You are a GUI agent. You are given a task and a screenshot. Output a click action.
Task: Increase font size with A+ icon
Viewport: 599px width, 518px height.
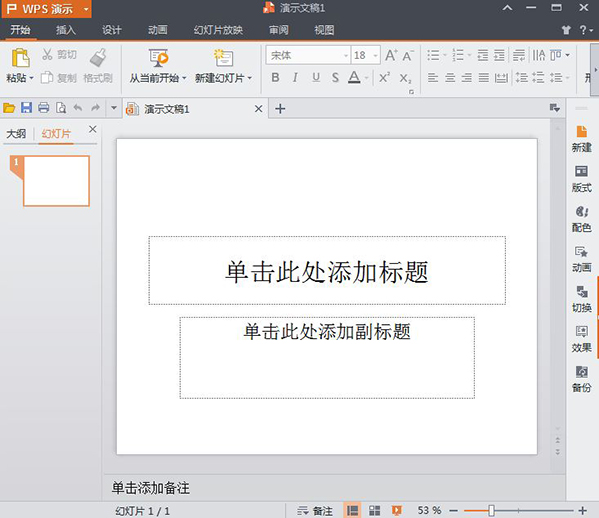391,55
